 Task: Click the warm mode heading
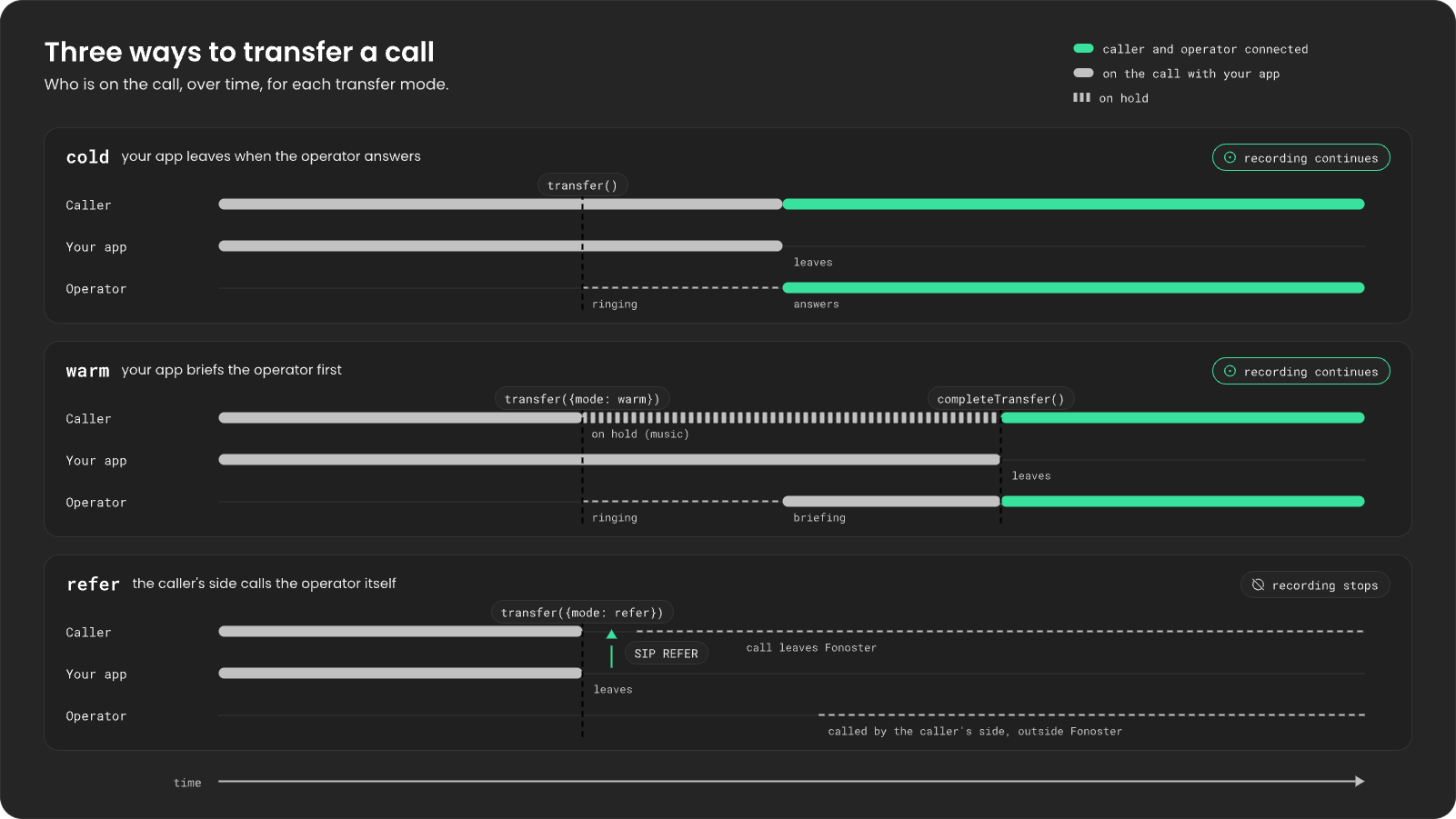click(87, 371)
